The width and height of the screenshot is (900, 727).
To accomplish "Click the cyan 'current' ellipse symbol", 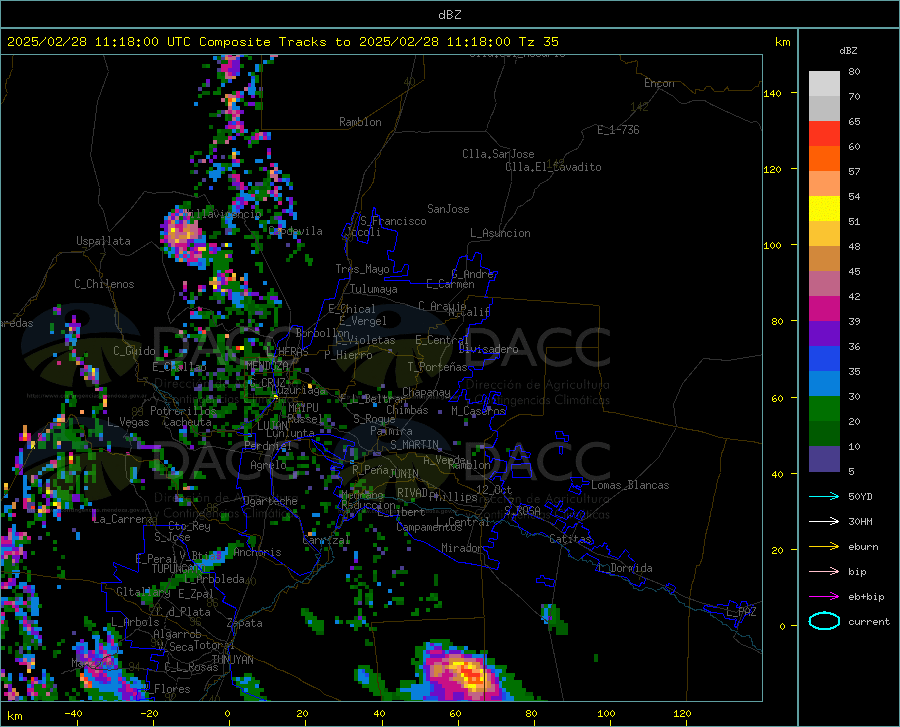I will [824, 621].
